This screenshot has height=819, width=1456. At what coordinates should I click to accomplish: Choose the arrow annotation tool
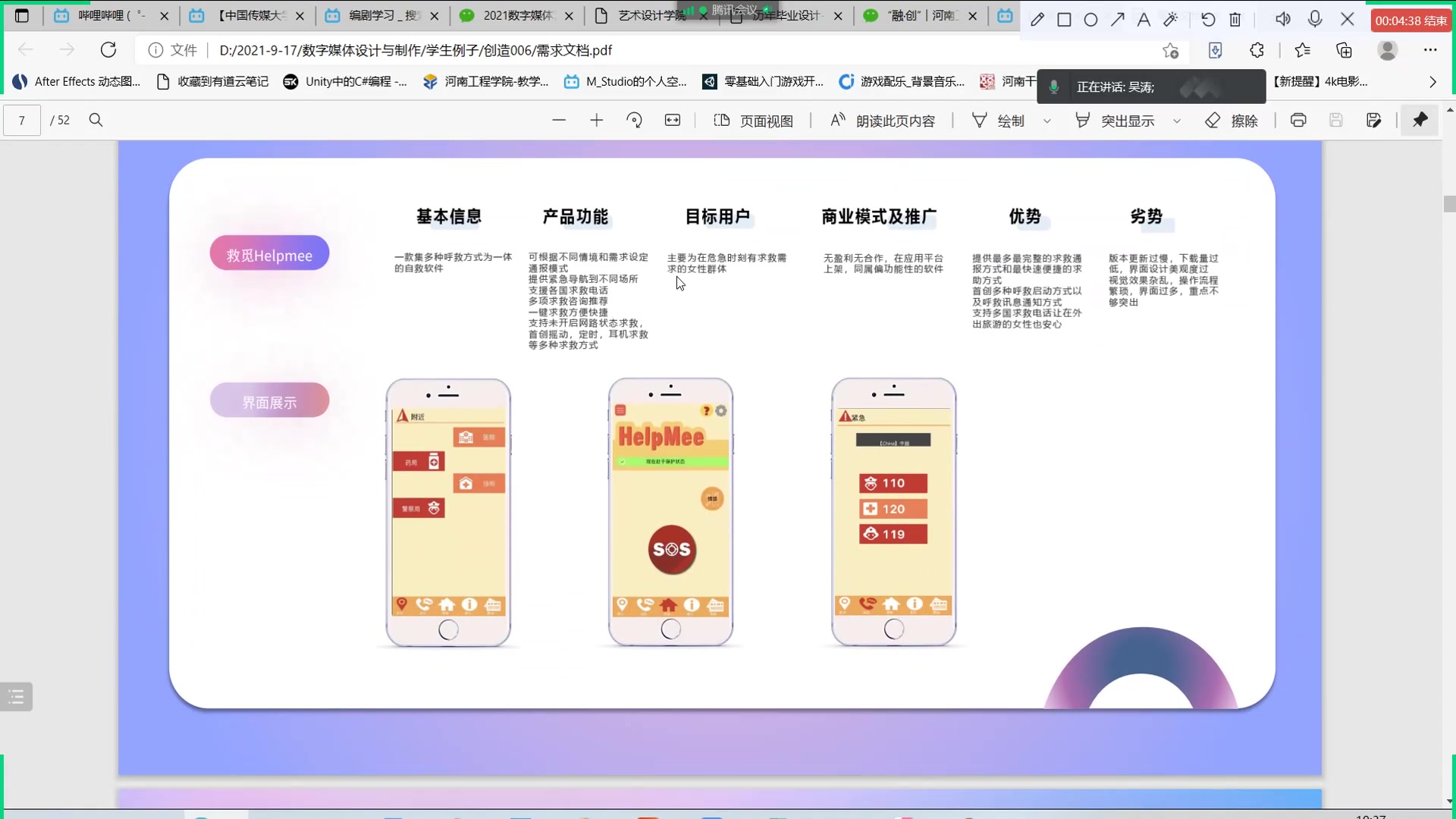click(x=1117, y=19)
